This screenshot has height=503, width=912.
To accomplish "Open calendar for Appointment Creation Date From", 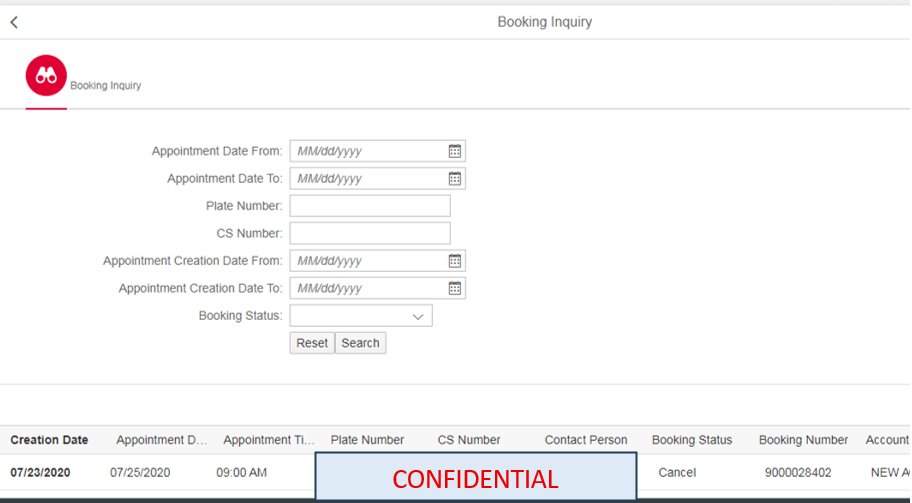I will pos(455,261).
